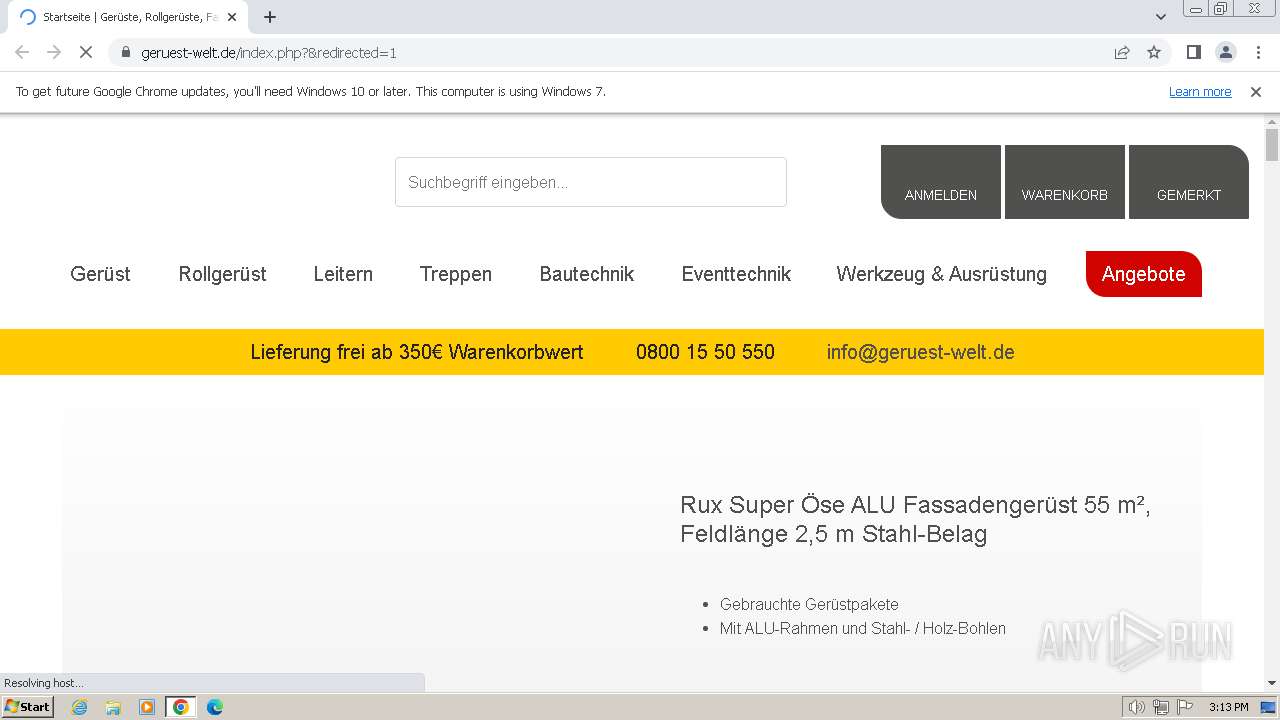Image resolution: width=1280 pixels, height=720 pixels.
Task: Open File Explorer from taskbar
Action: pos(113,707)
